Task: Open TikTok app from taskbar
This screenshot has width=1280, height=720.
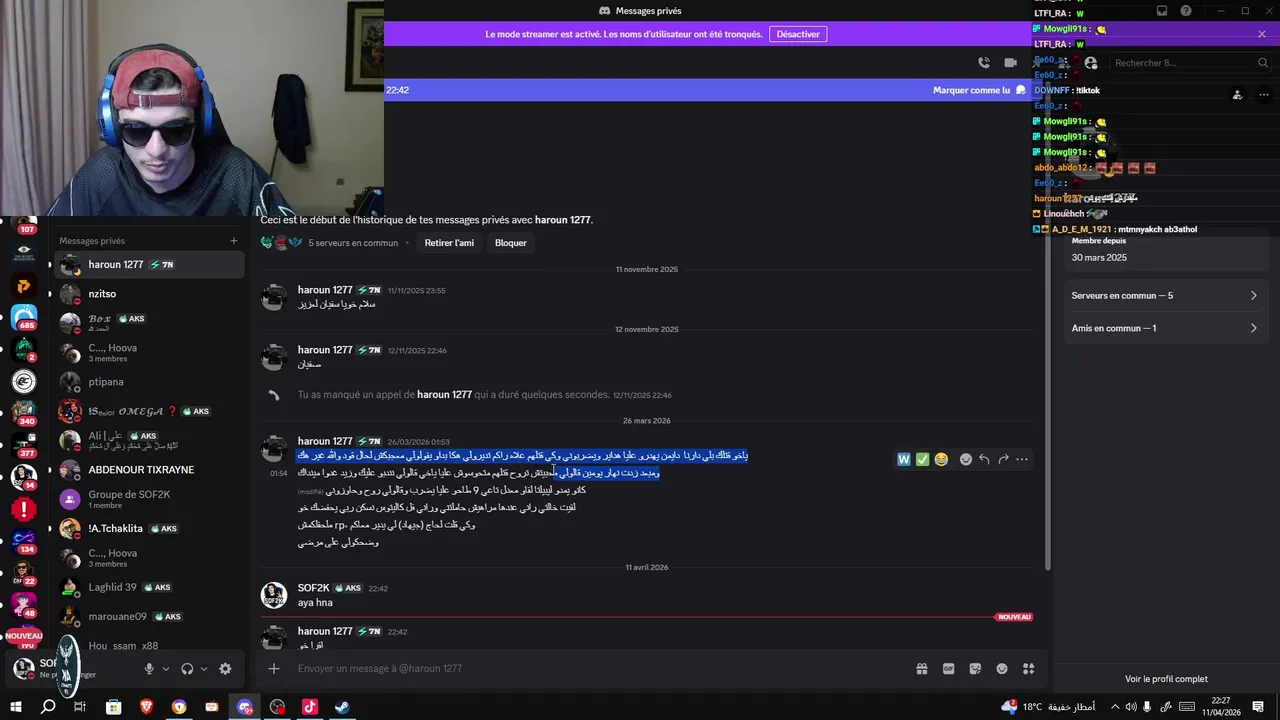Action: click(309, 707)
